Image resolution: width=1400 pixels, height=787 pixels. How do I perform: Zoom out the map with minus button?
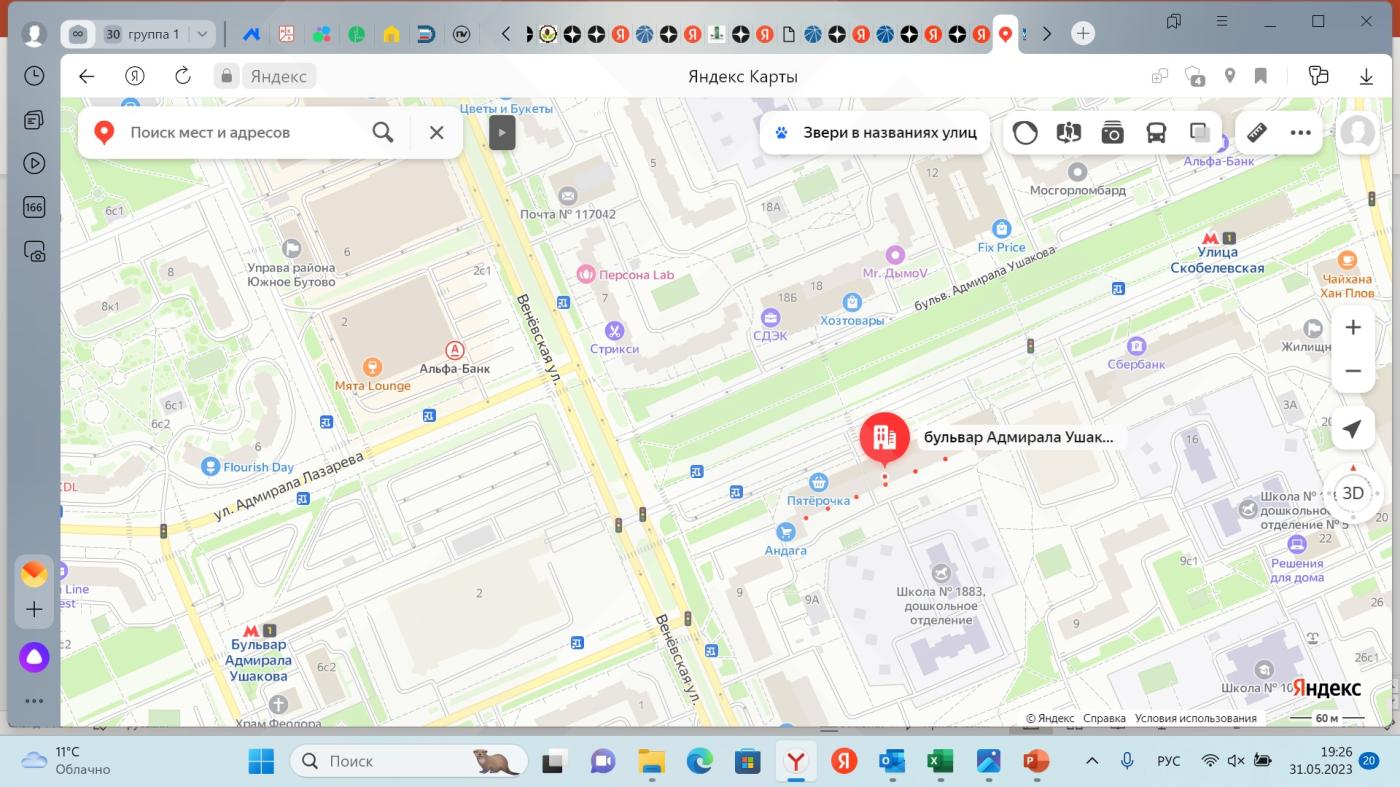tap(1352, 371)
